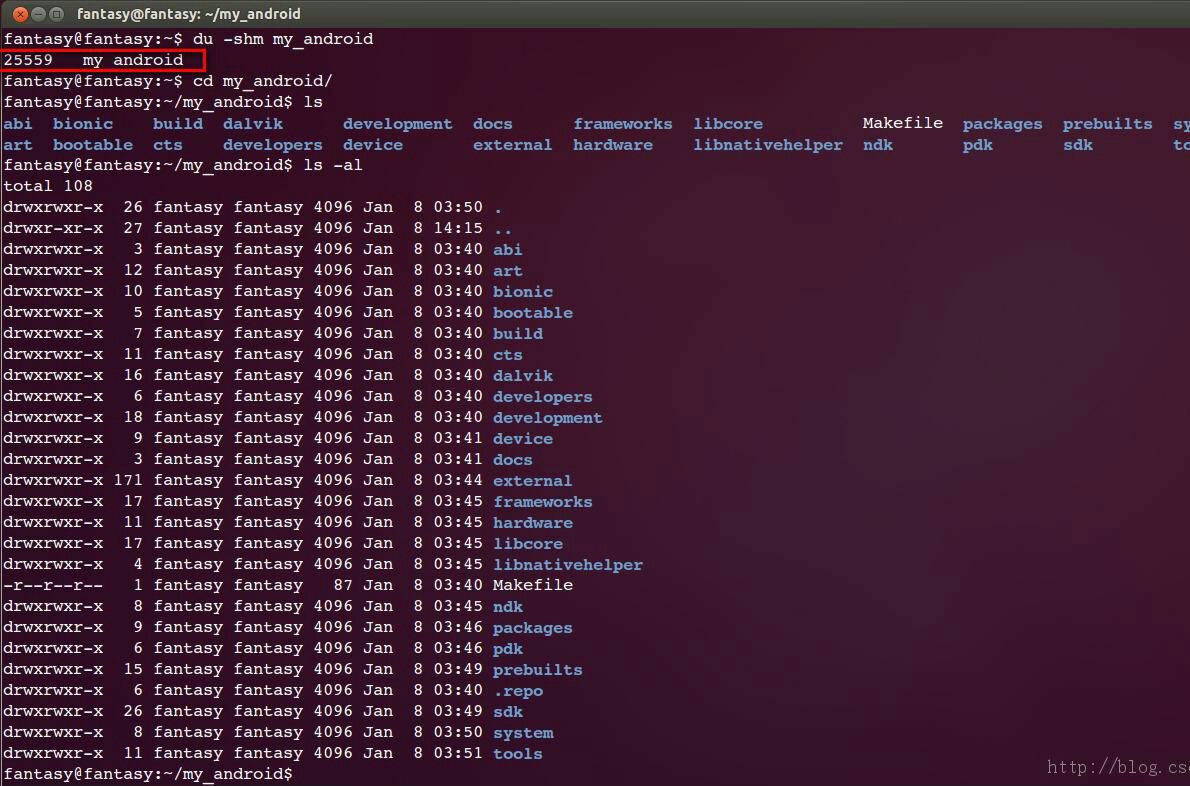This screenshot has height=786, width=1190.
Task: Click the red-boxed 25559 my_android output
Action: tap(93, 60)
